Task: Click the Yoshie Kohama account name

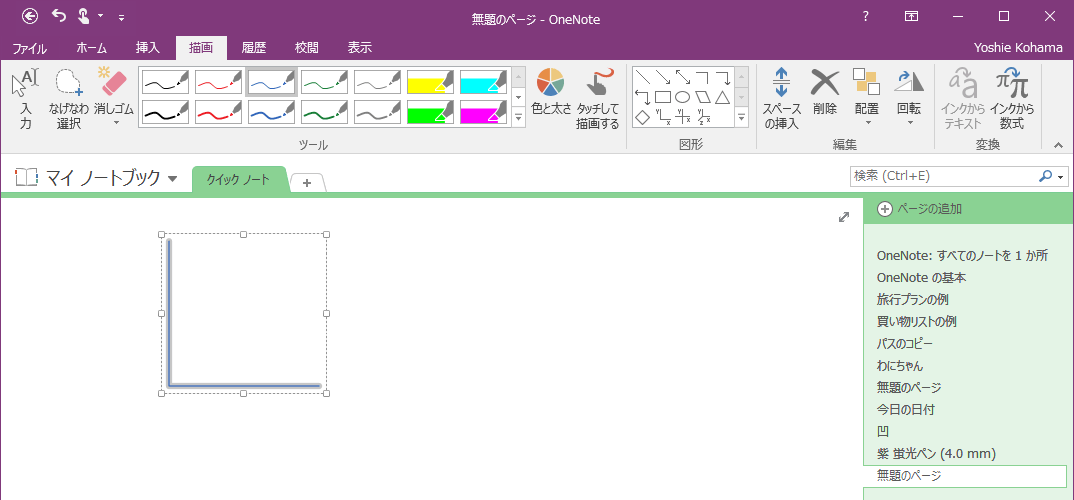Action: (1019, 48)
